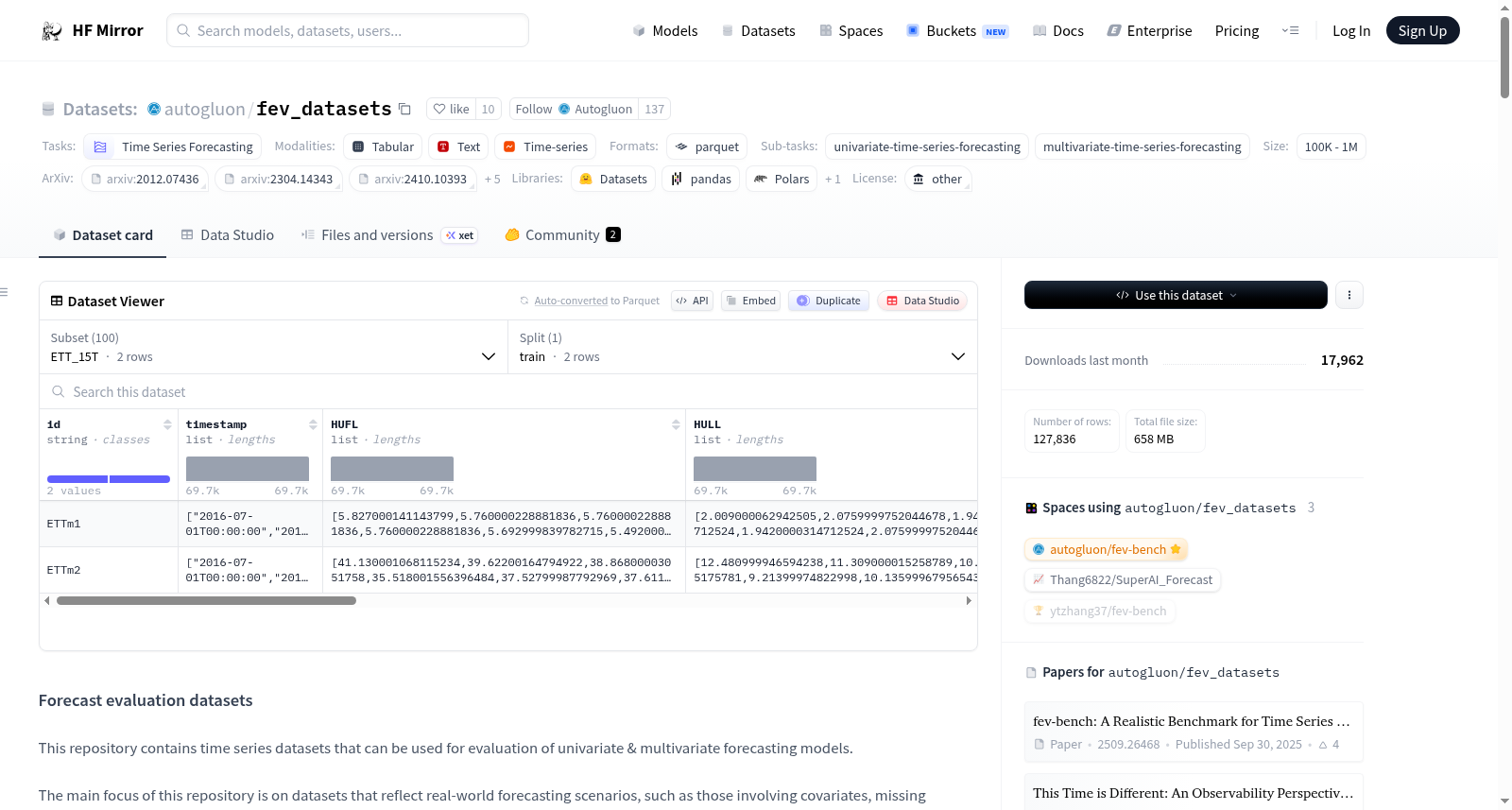Go to Models in the top navigation
The image size is (1512, 810).
[665, 31]
